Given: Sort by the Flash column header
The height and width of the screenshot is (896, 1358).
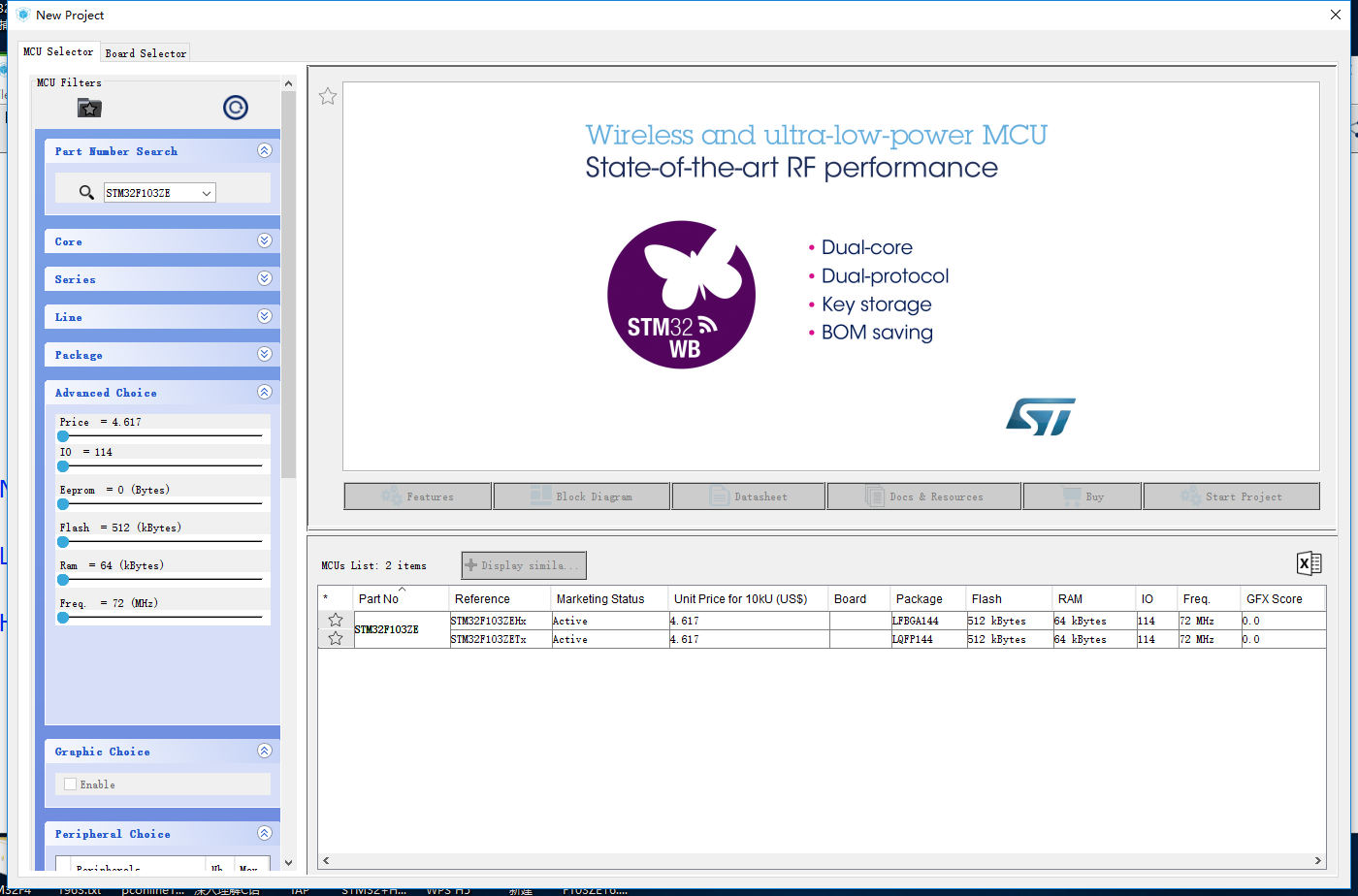Looking at the screenshot, I should pos(1010,598).
